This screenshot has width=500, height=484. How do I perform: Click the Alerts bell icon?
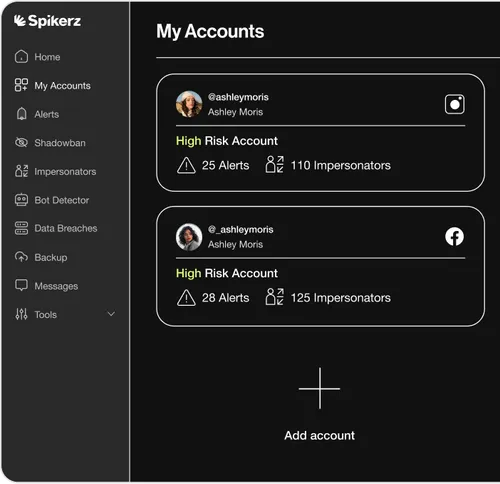(21, 114)
